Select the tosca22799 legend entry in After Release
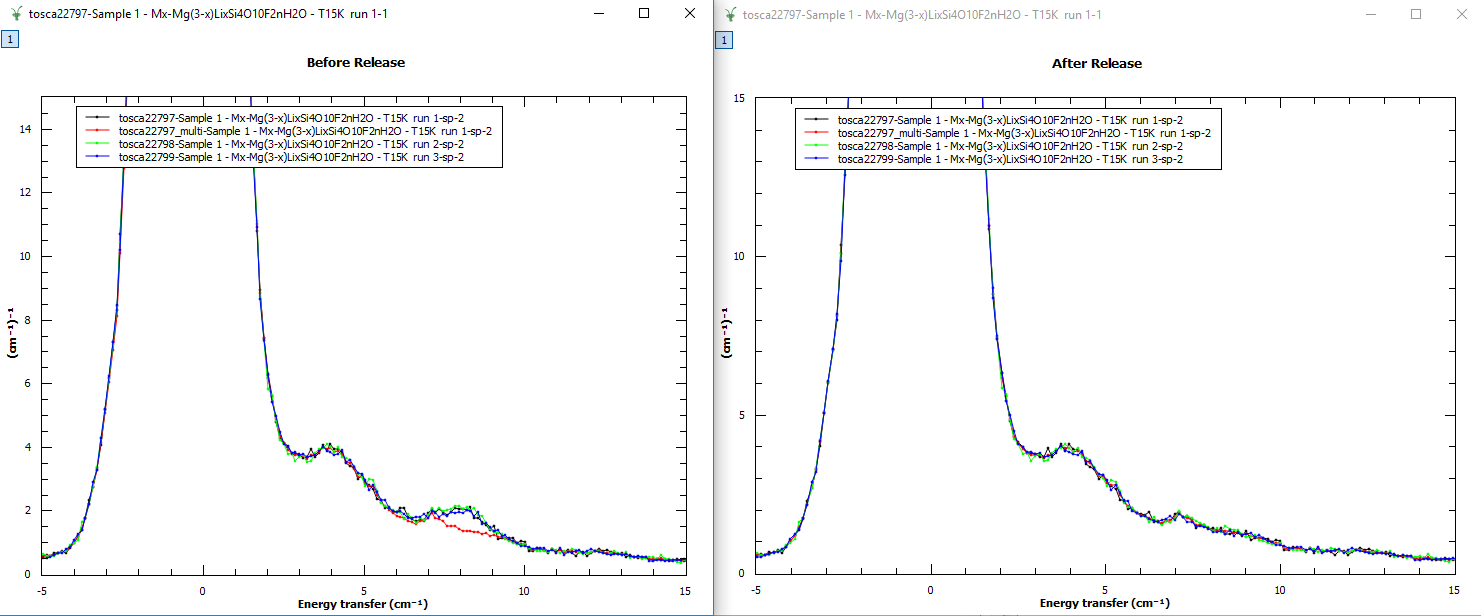Screen dimensions: 1481x616 coord(1010,158)
